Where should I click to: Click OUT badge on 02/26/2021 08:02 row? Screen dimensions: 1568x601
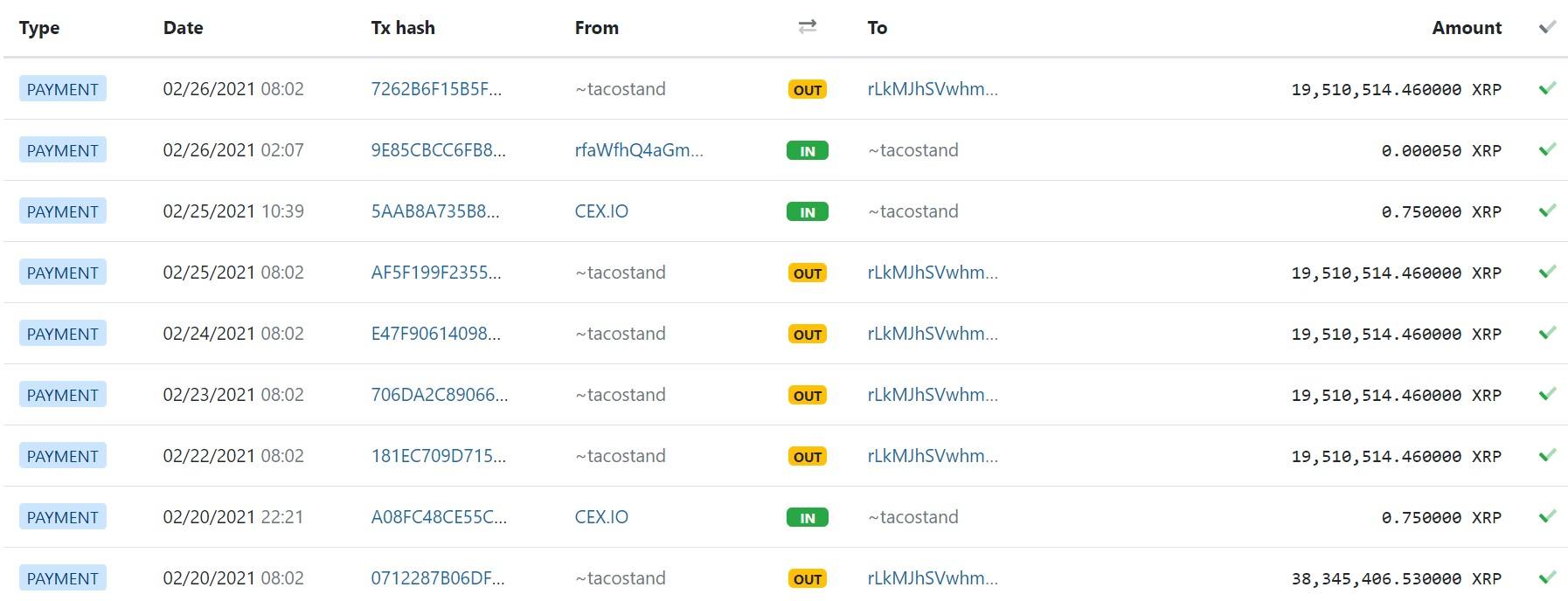click(808, 89)
